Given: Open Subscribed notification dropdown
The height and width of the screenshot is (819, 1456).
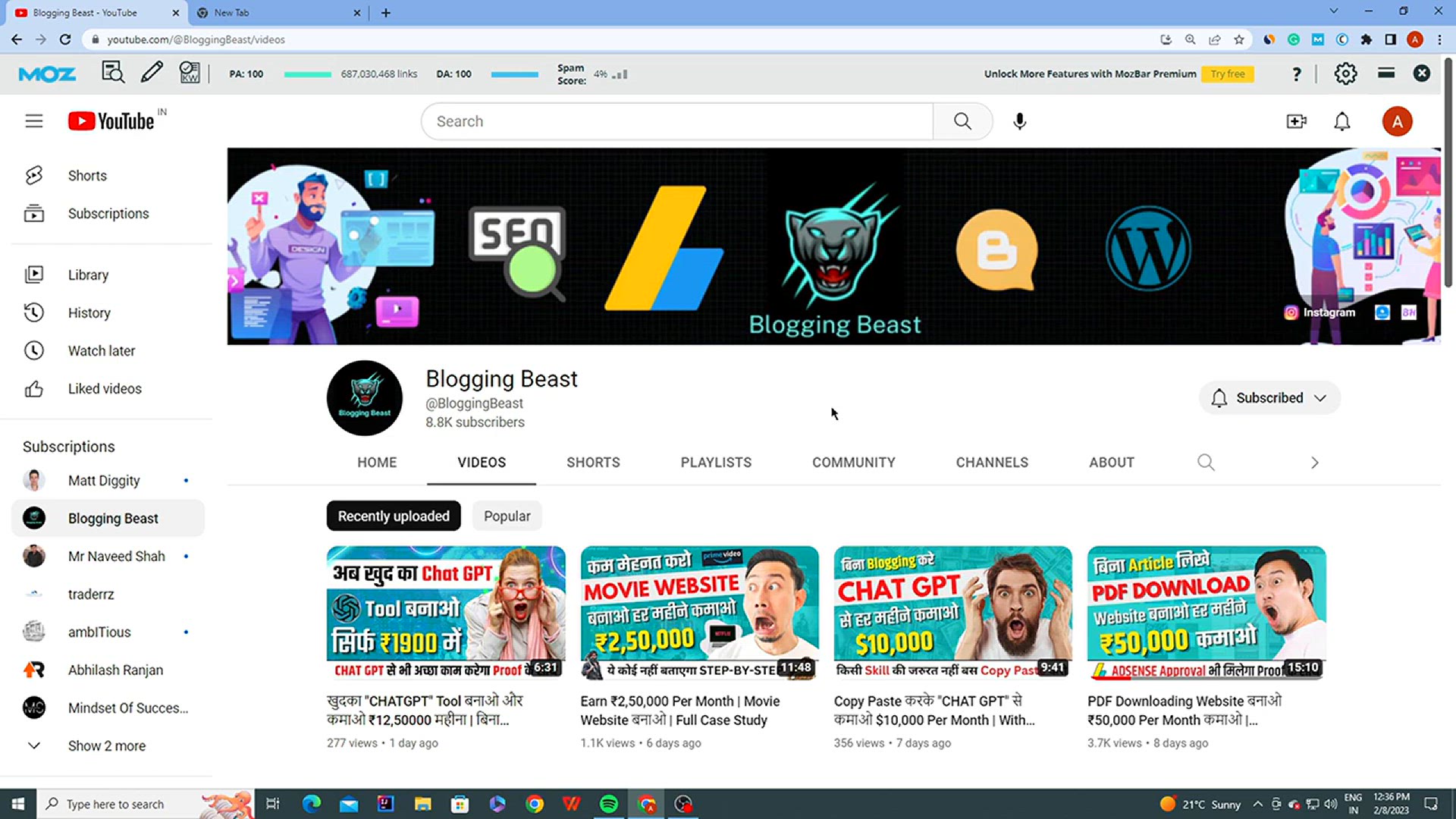Looking at the screenshot, I should pyautogui.click(x=1269, y=398).
